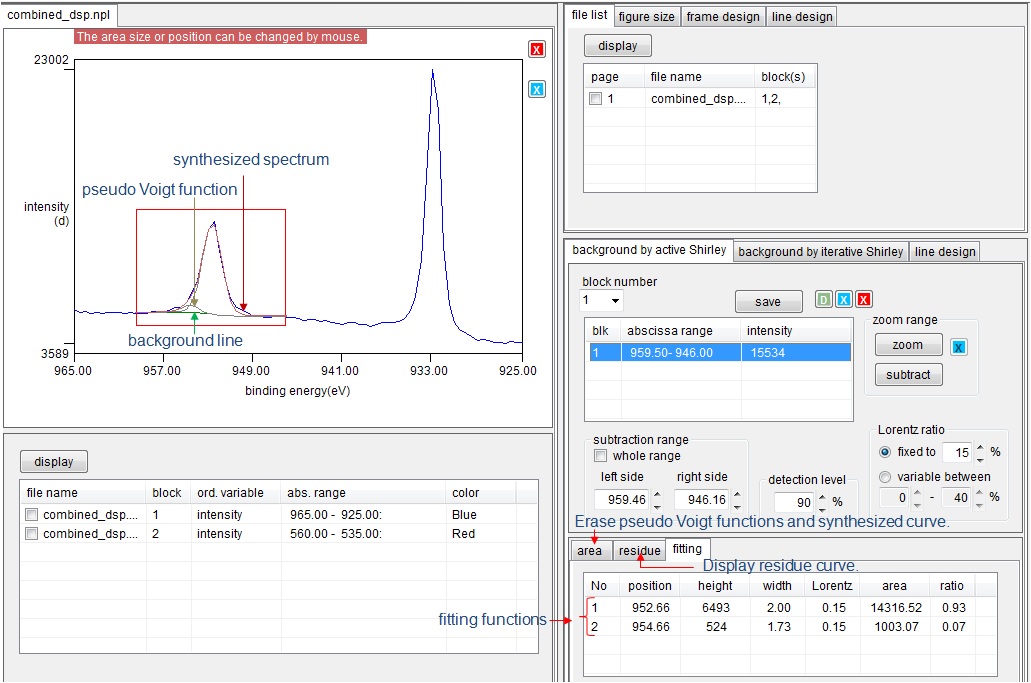Click the save button
This screenshot has width=1031, height=683.
[x=768, y=301]
